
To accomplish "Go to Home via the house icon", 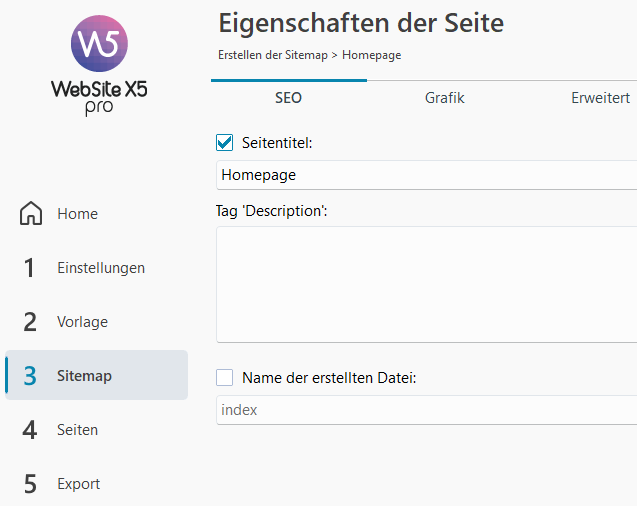I will click(32, 214).
